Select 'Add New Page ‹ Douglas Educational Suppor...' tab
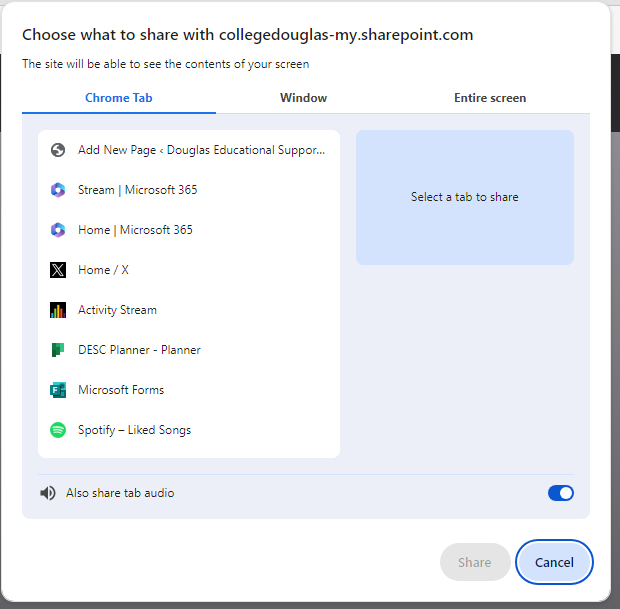The height and width of the screenshot is (609, 620). pos(189,150)
